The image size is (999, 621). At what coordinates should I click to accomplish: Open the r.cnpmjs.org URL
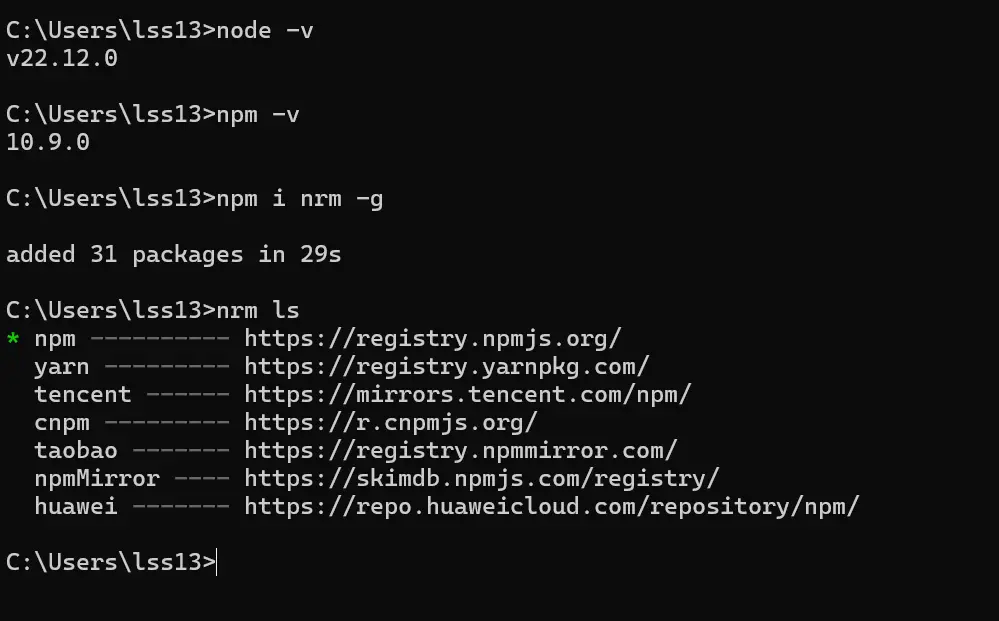click(x=390, y=423)
